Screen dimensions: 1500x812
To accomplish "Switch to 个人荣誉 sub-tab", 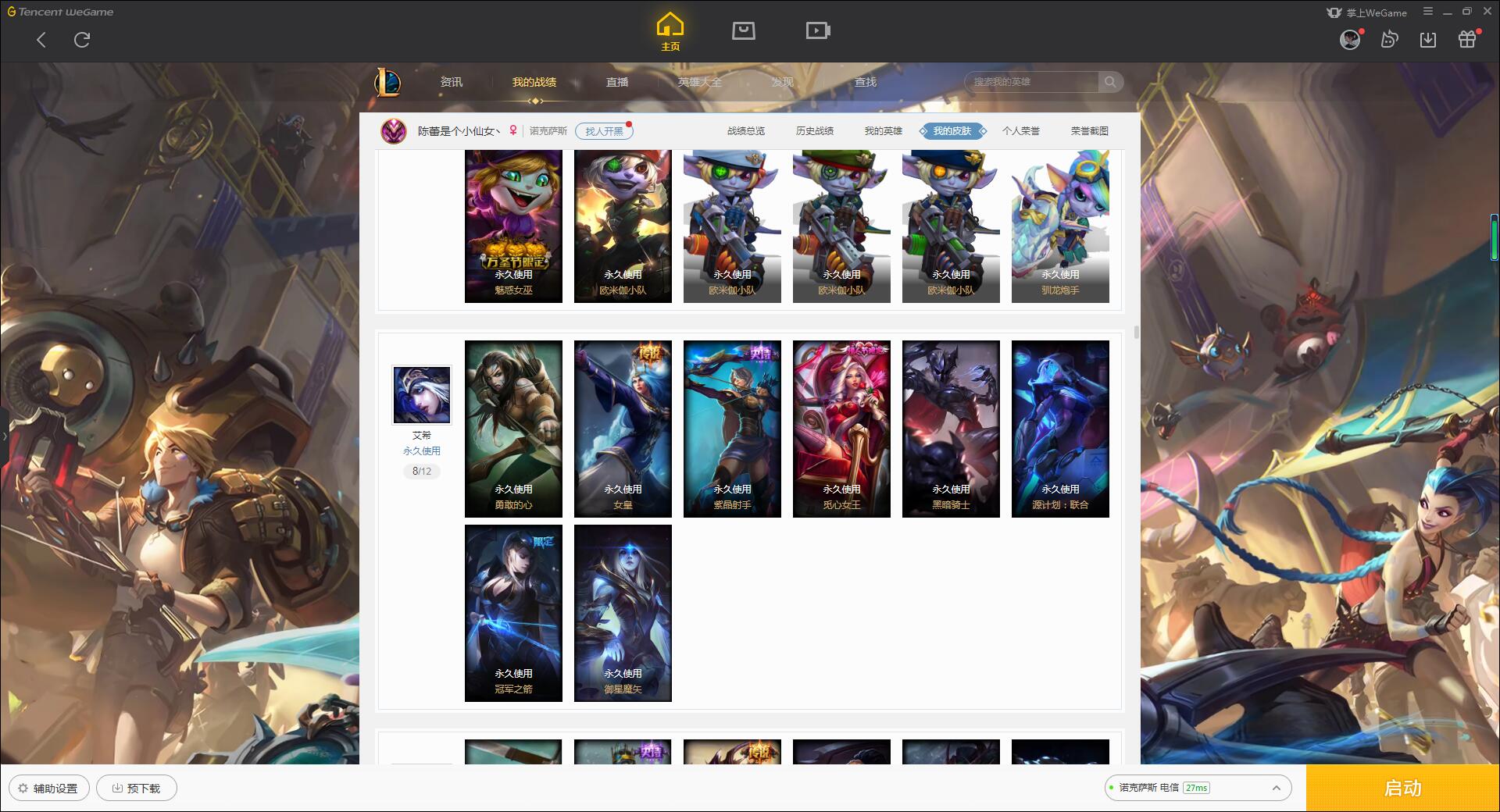I will [1021, 131].
